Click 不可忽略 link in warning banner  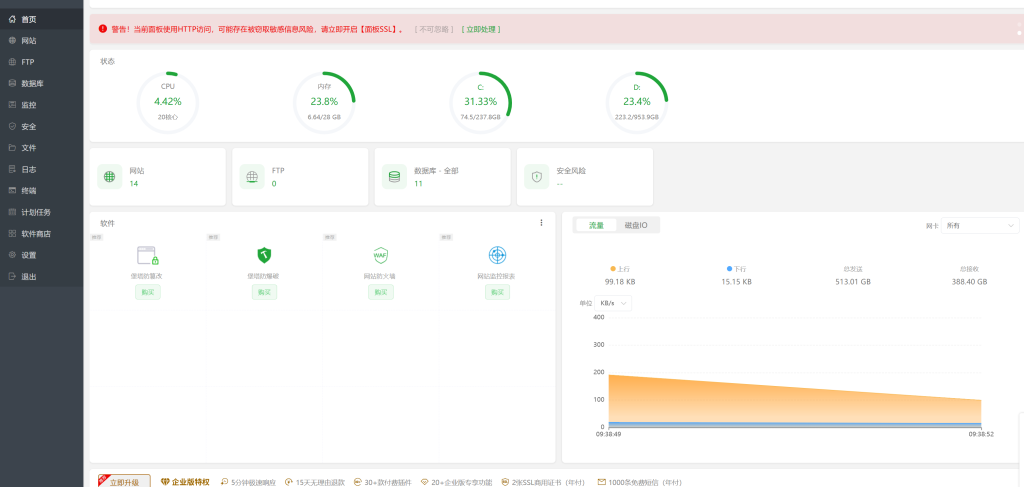click(434, 29)
